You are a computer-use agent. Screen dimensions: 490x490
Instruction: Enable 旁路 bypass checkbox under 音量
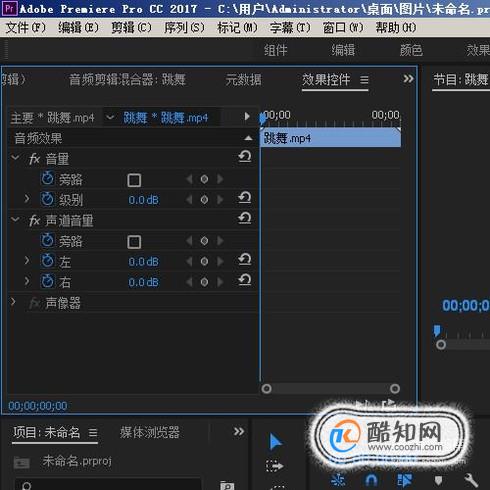pyautogui.click(x=134, y=180)
